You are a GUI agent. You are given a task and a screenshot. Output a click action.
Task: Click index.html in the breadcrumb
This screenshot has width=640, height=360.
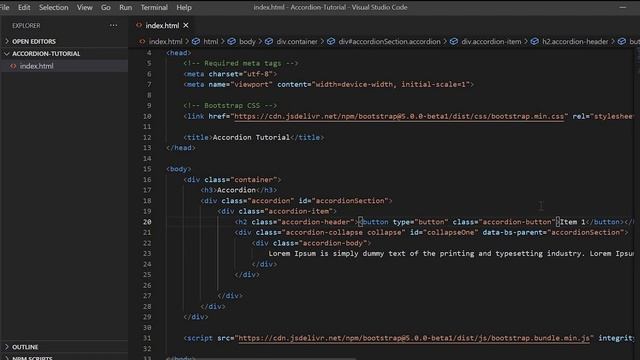tap(165, 41)
